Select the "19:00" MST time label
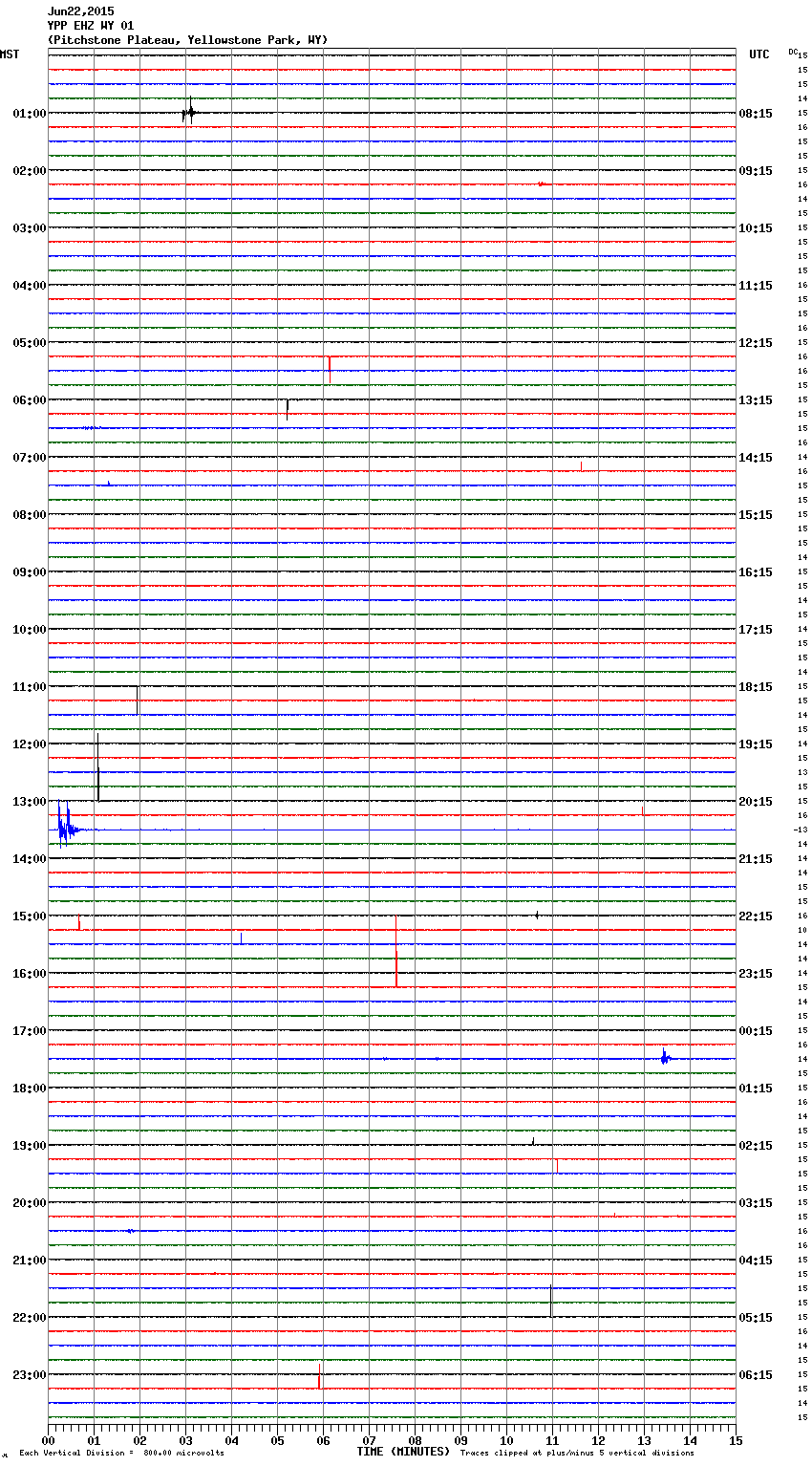 pos(30,1146)
